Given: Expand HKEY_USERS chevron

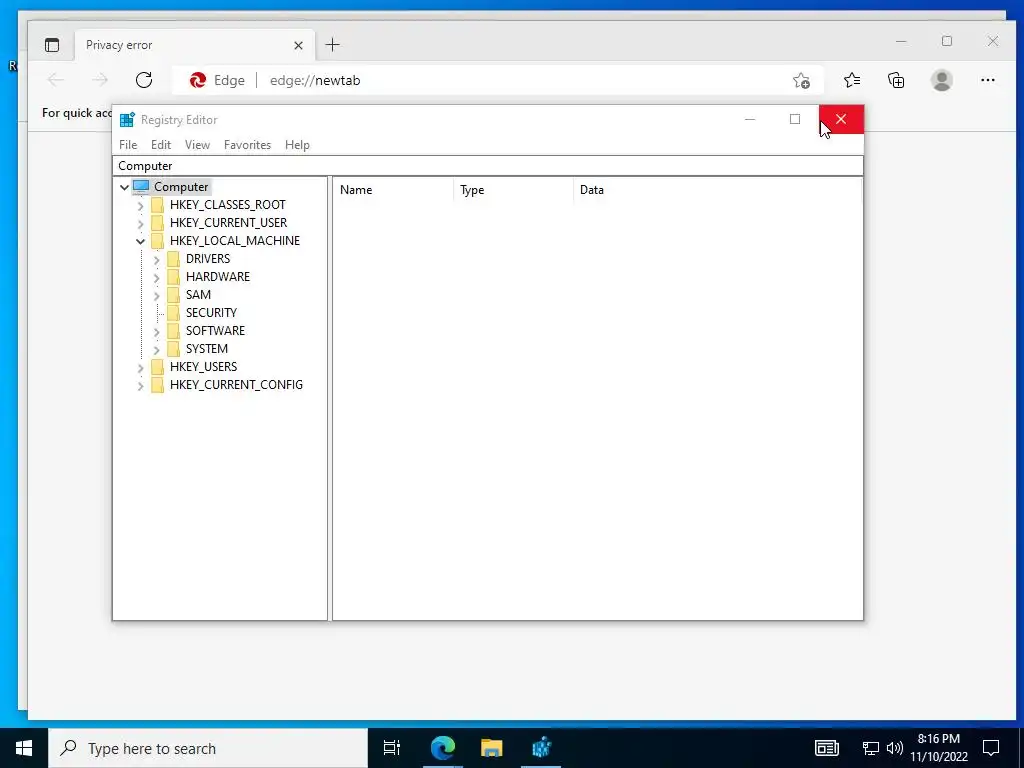Looking at the screenshot, I should [140, 368].
